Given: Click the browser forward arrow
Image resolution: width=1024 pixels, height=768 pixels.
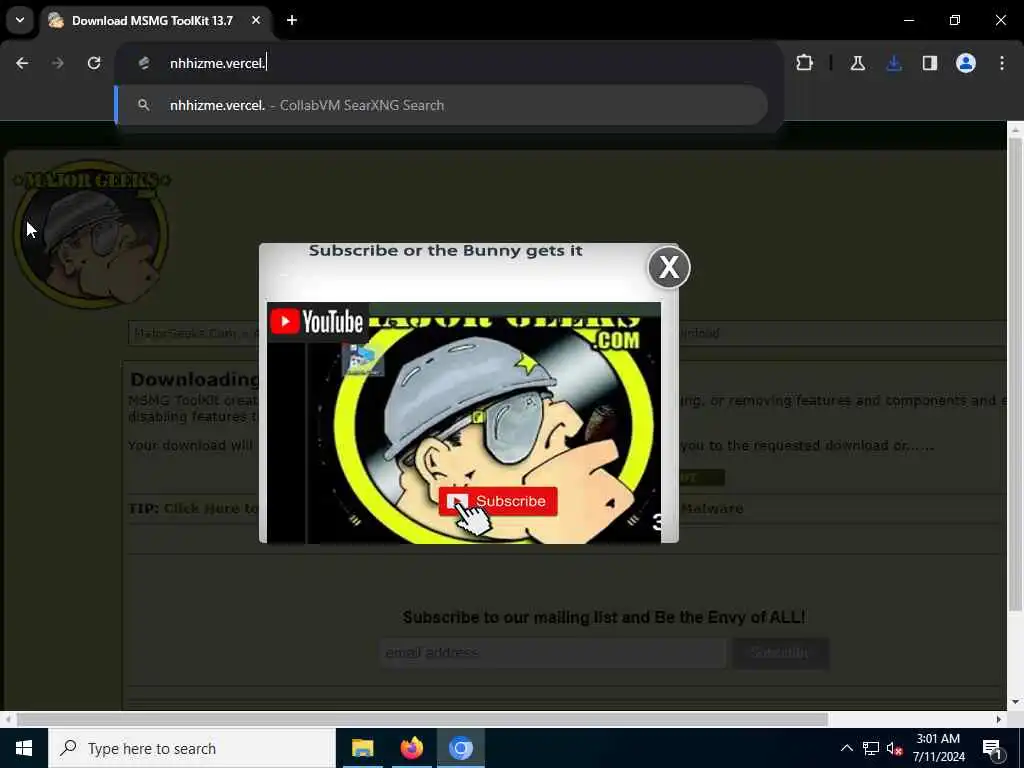Looking at the screenshot, I should (x=57, y=63).
